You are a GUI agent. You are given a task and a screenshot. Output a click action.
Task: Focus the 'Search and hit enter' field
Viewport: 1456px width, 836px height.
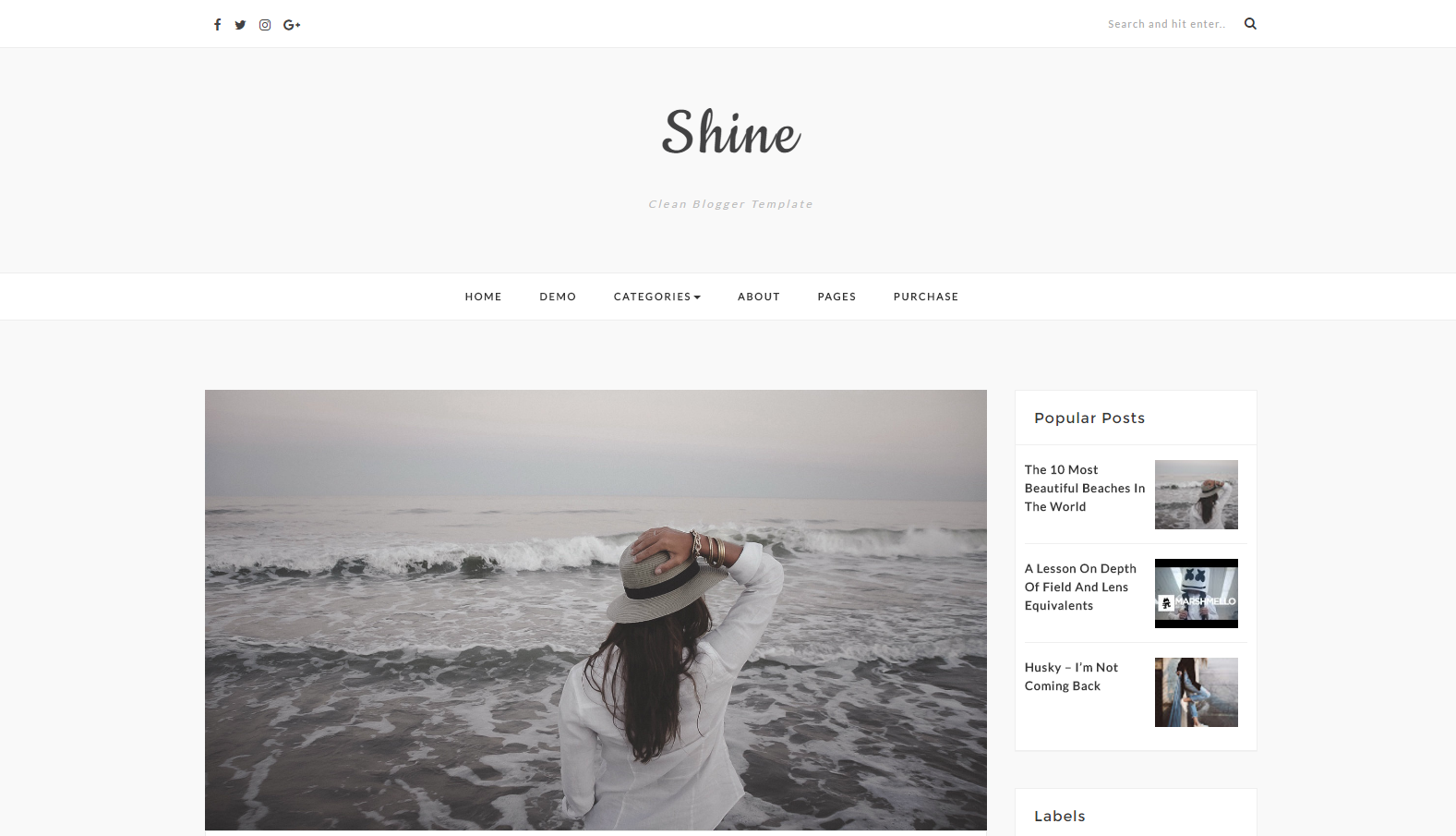coord(1166,24)
